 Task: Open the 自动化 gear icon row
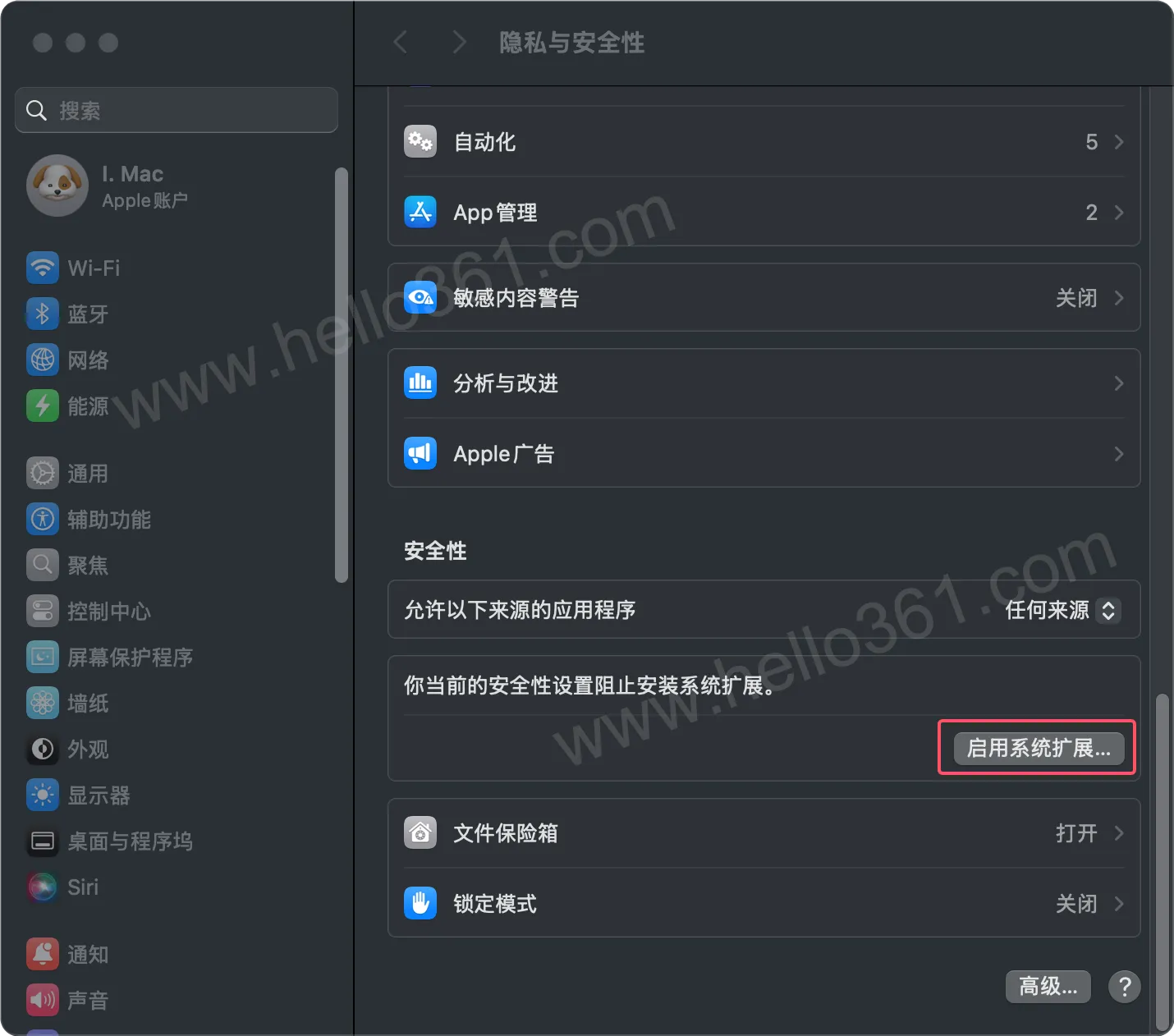click(x=420, y=142)
